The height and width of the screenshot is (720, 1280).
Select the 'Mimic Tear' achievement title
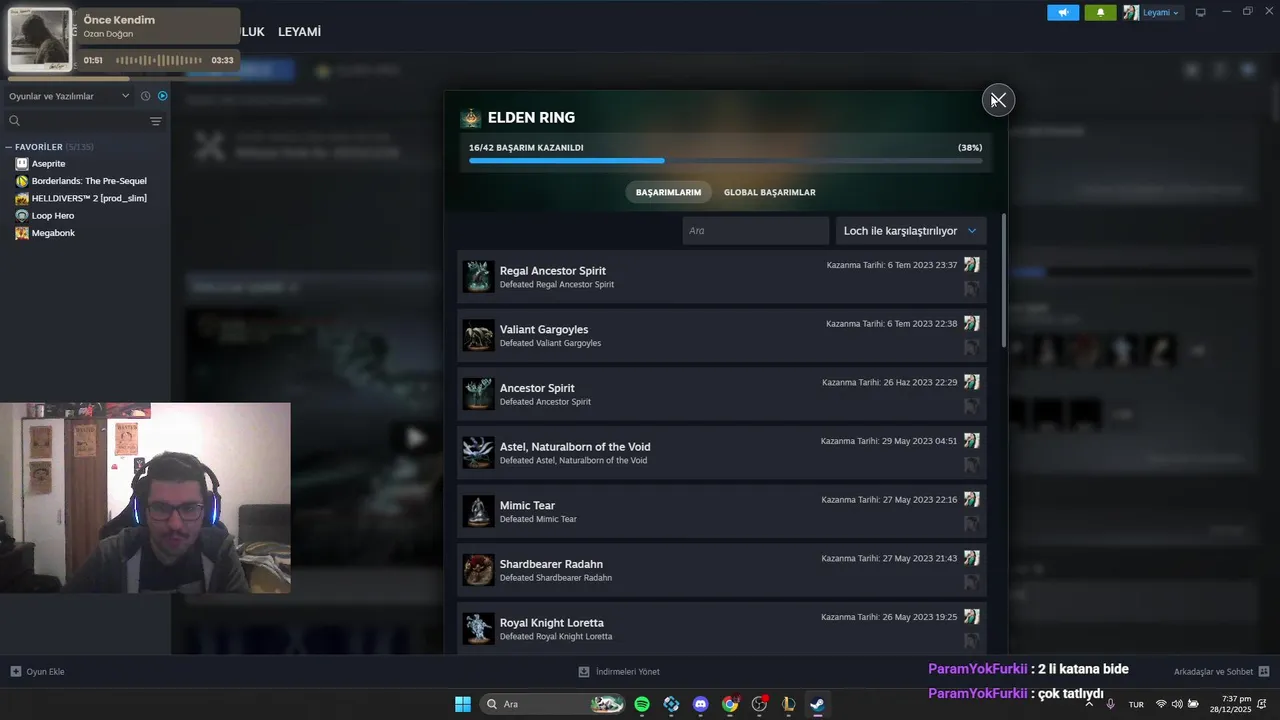coord(527,506)
